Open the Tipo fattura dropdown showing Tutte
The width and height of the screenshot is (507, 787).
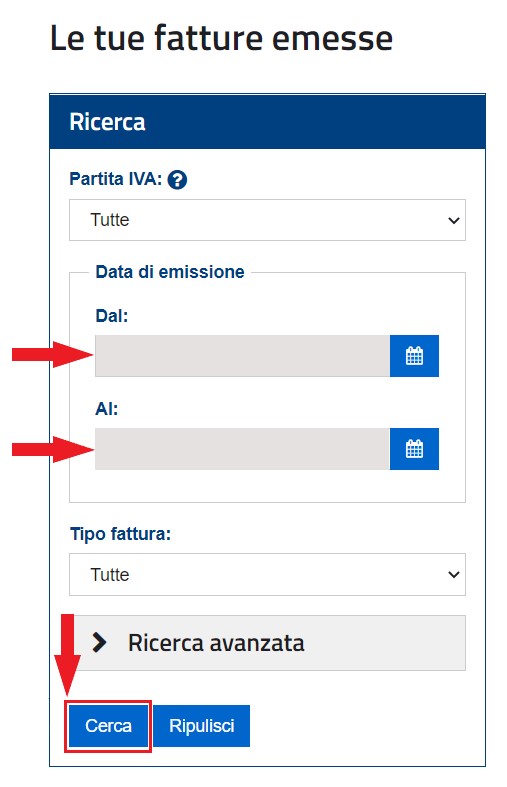click(267, 575)
